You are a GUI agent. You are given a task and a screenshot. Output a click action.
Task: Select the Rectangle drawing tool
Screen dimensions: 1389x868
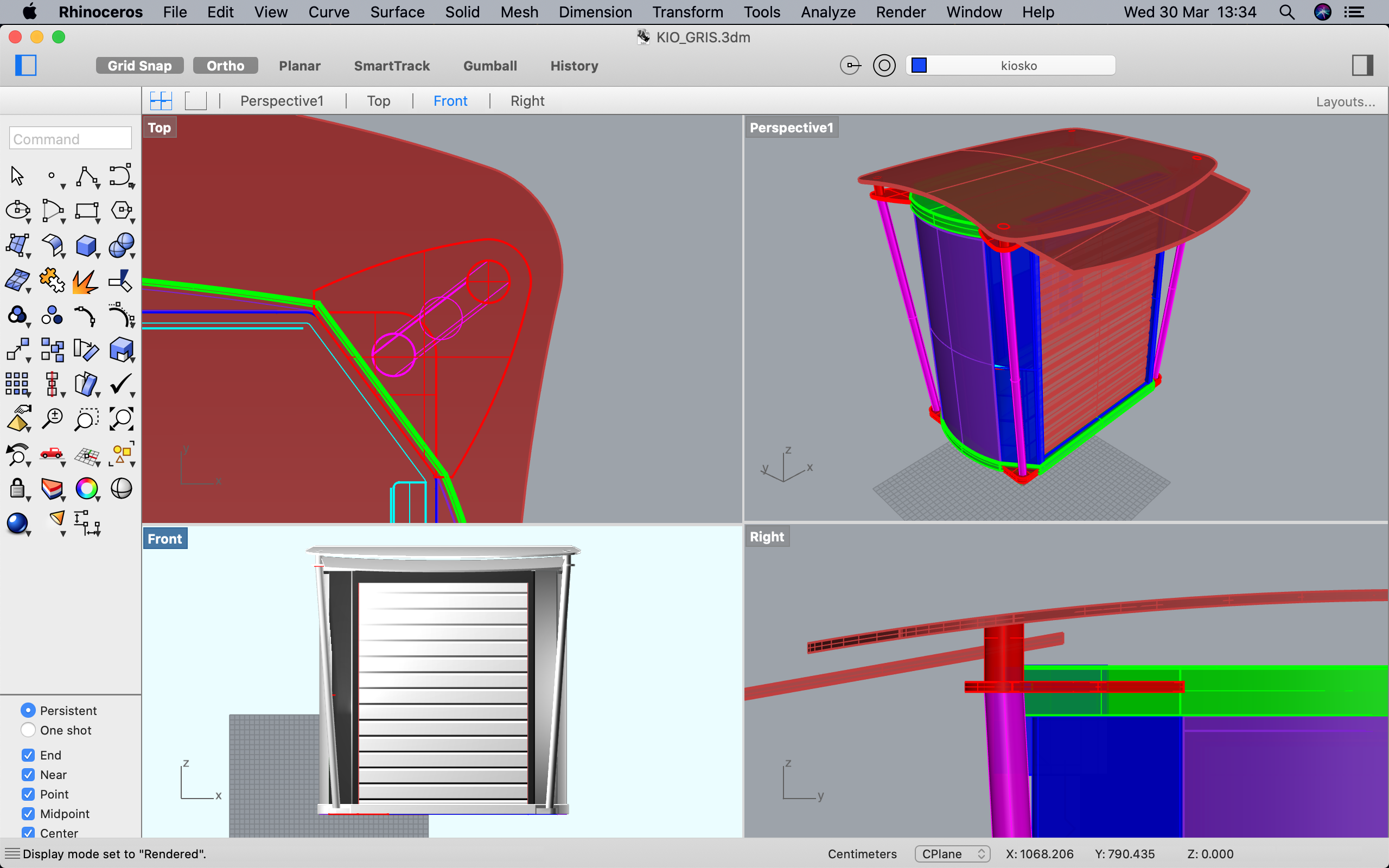[x=86, y=210]
